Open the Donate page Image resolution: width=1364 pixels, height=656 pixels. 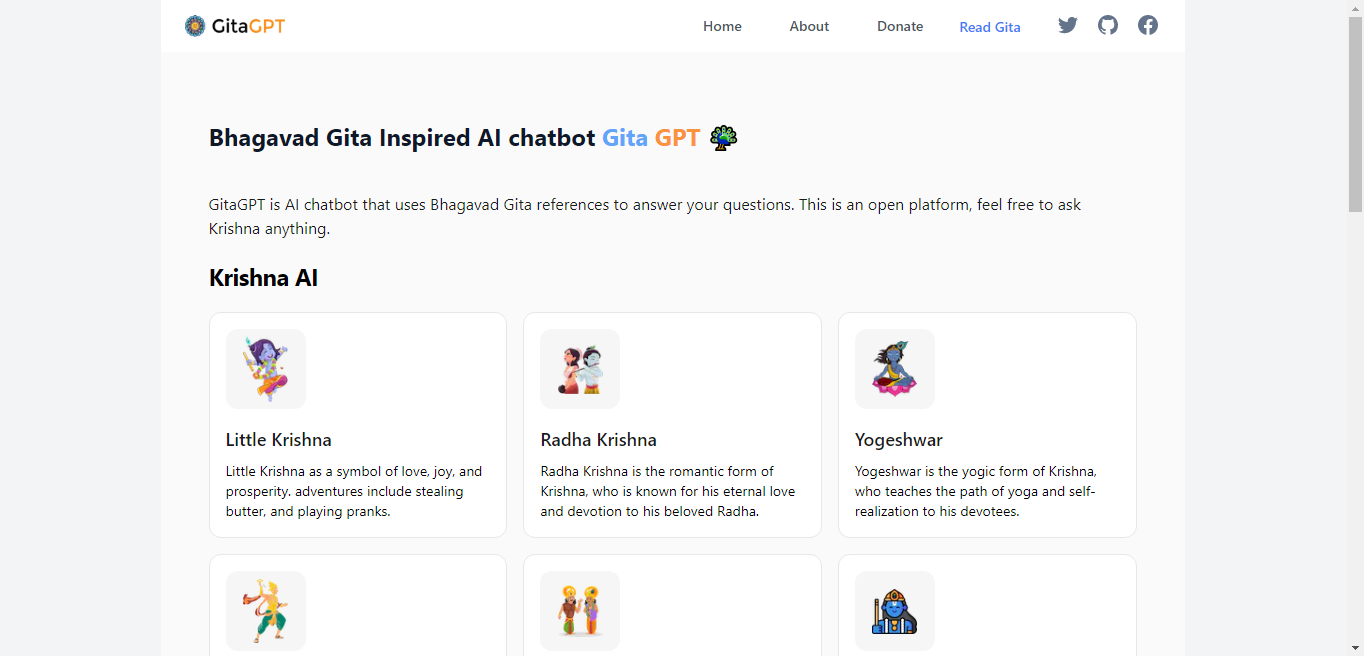pyautogui.click(x=900, y=26)
